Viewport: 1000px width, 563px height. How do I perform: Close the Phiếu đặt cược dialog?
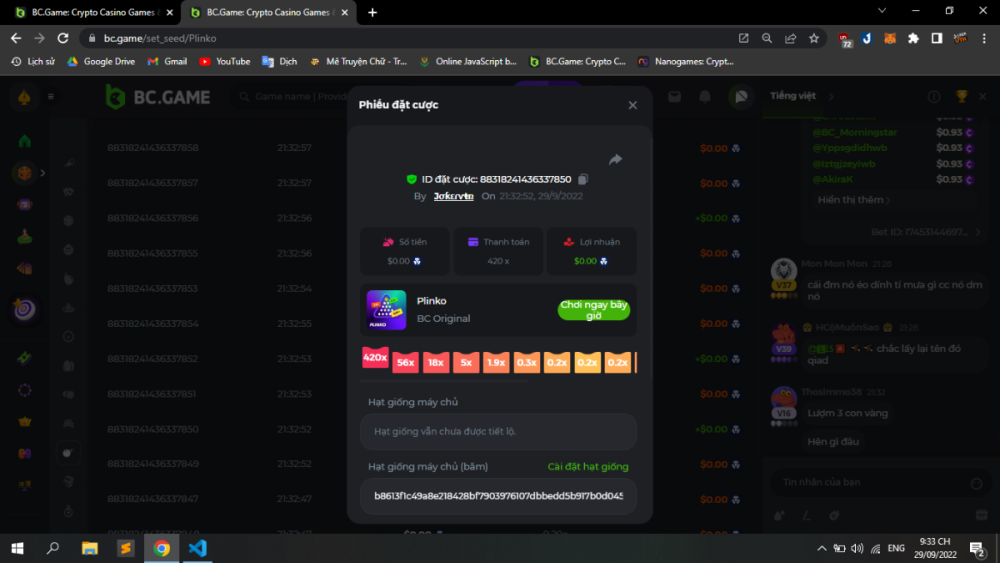click(632, 105)
